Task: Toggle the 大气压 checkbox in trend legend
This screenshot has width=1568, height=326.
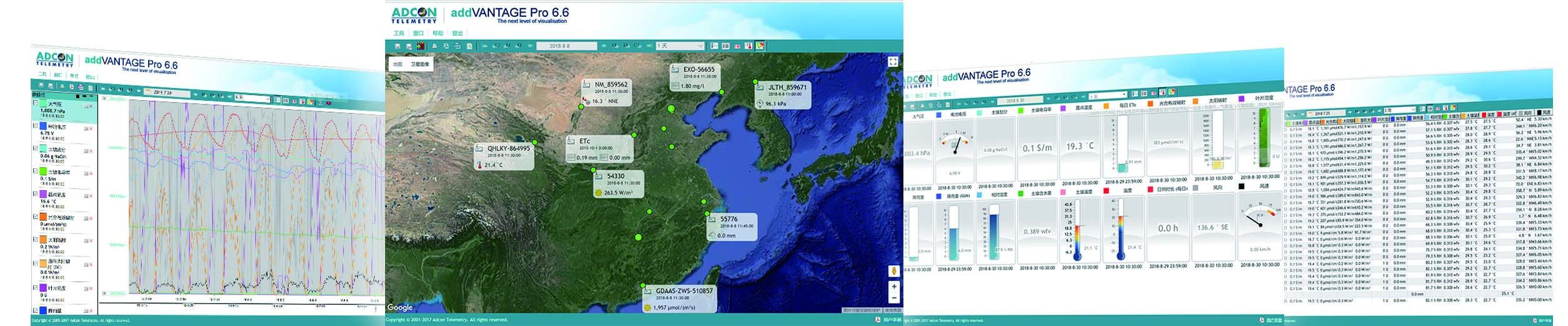Action: (x=35, y=103)
